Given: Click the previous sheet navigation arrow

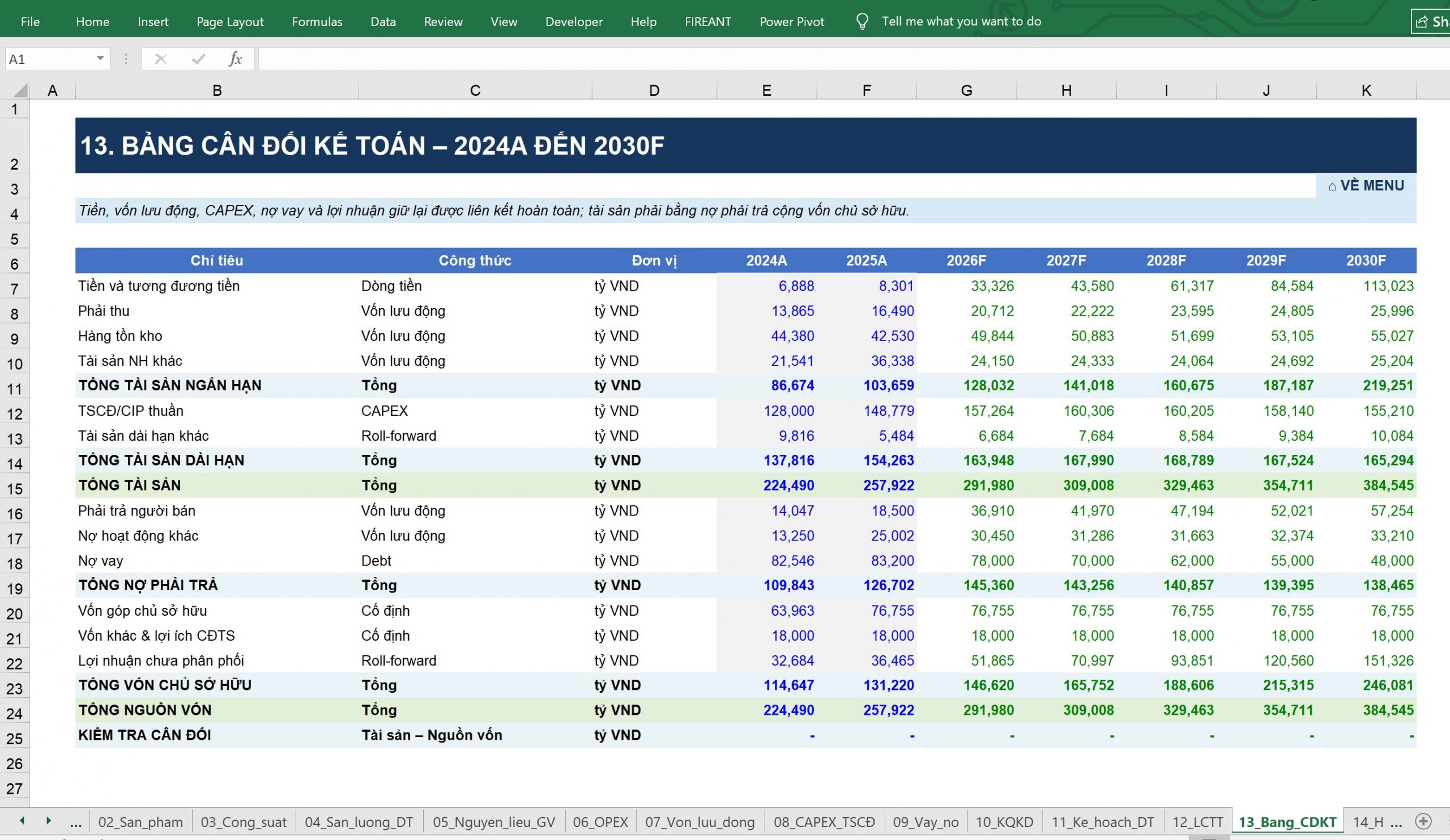Looking at the screenshot, I should click(x=22, y=820).
